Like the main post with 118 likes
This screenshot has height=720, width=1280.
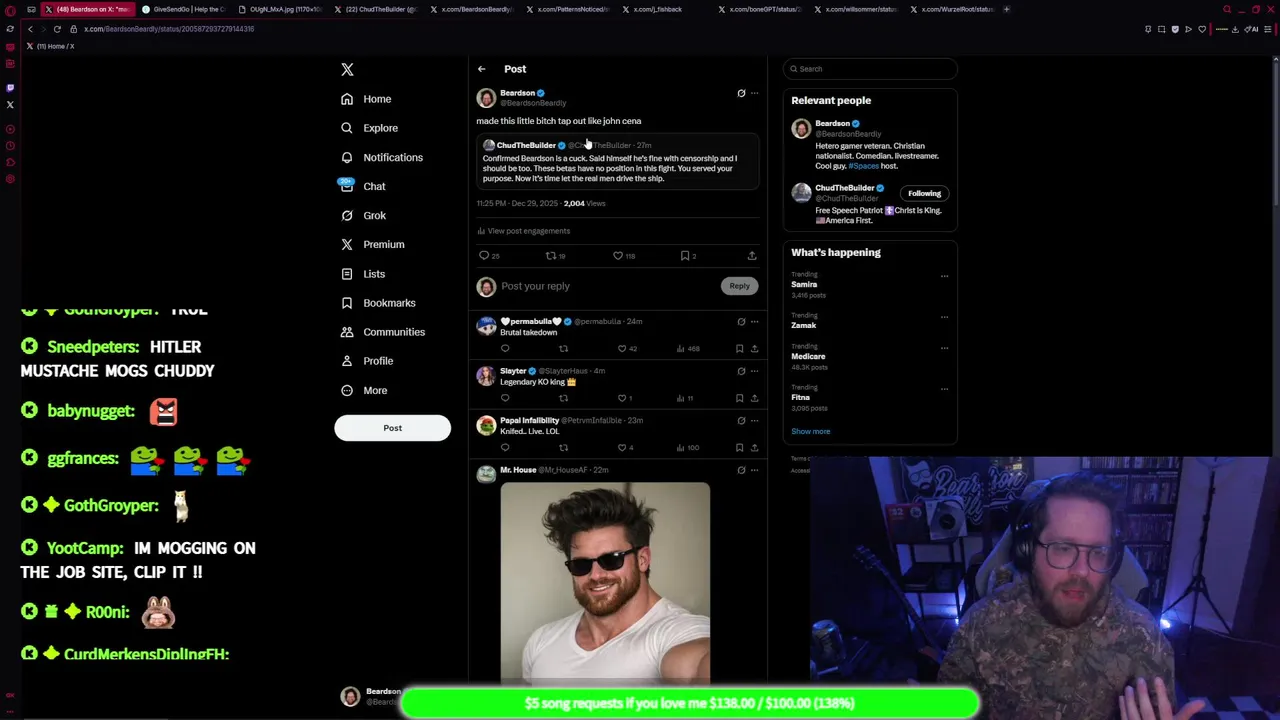[624, 256]
